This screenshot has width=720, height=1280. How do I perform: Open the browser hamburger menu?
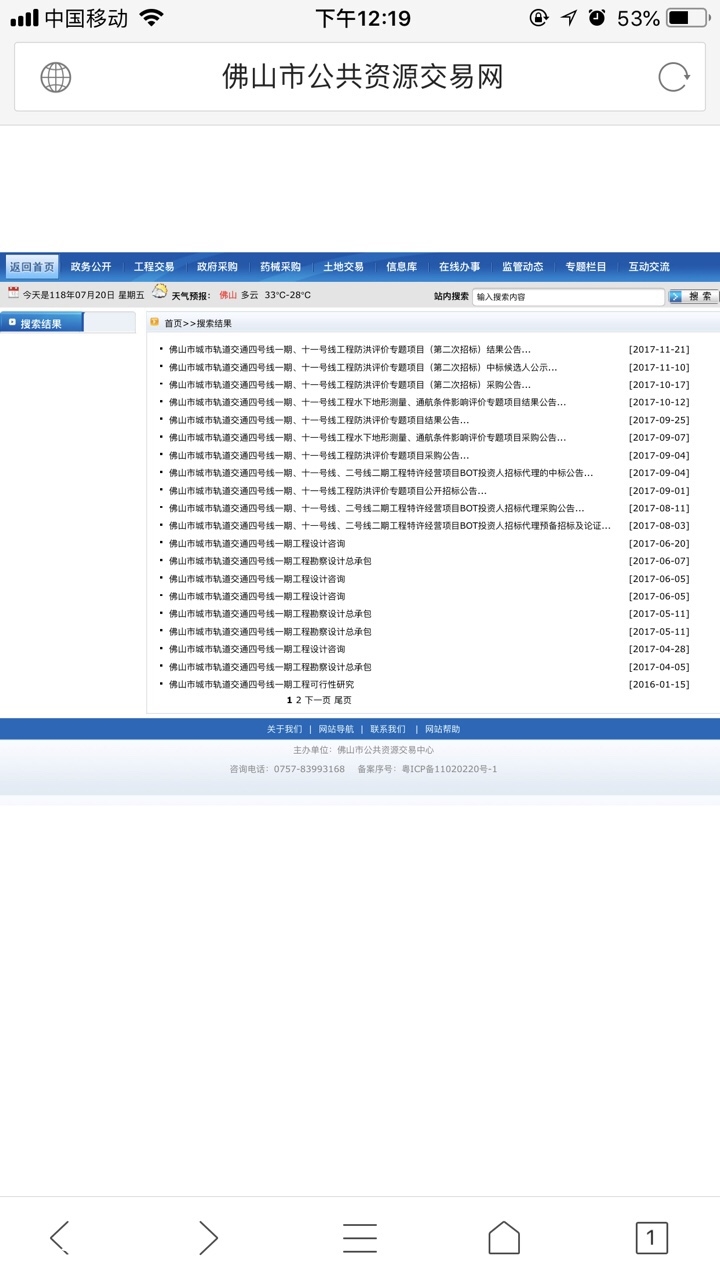tap(360, 1237)
